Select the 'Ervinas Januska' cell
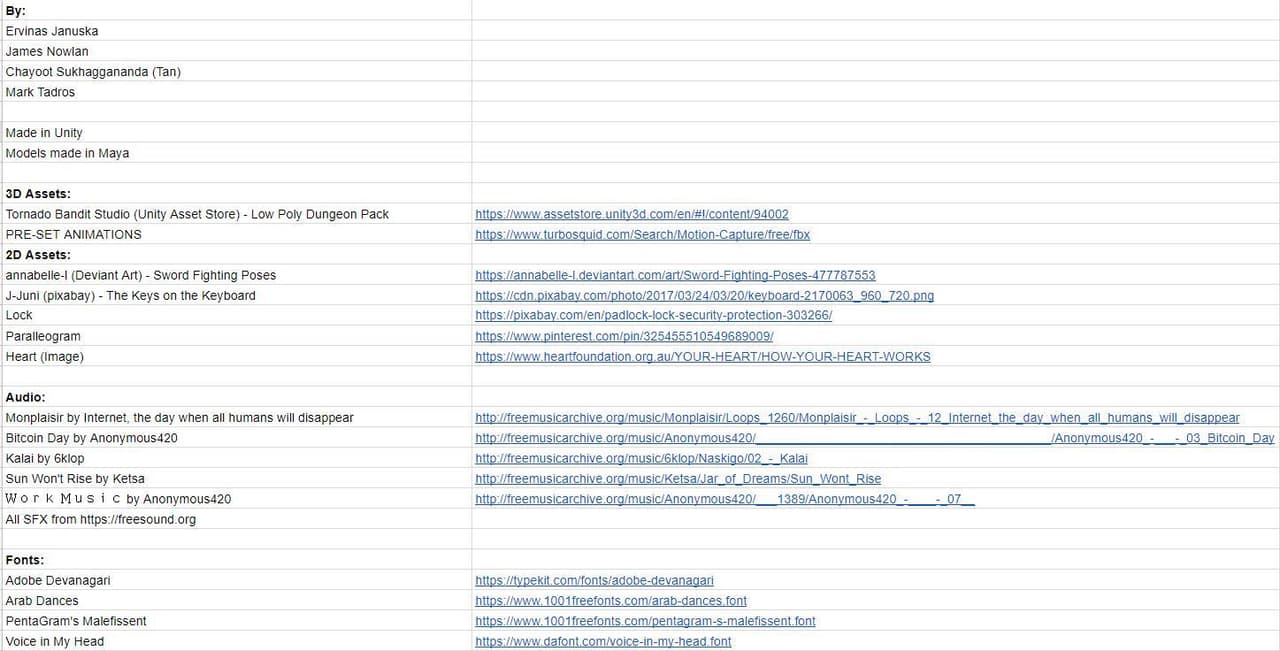 click(x=236, y=31)
